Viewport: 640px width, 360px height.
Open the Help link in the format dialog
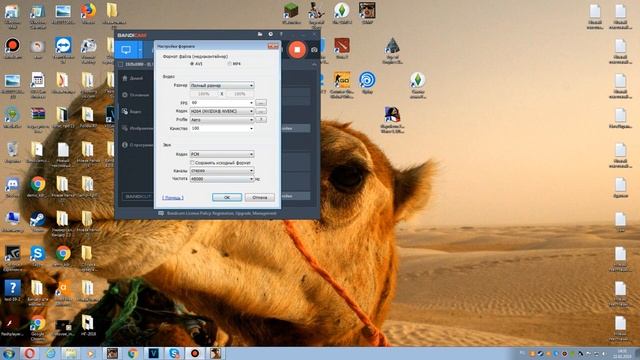[x=173, y=198]
